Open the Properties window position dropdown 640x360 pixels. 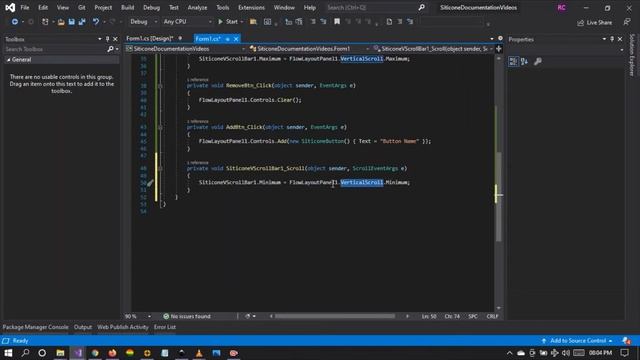click(604, 39)
